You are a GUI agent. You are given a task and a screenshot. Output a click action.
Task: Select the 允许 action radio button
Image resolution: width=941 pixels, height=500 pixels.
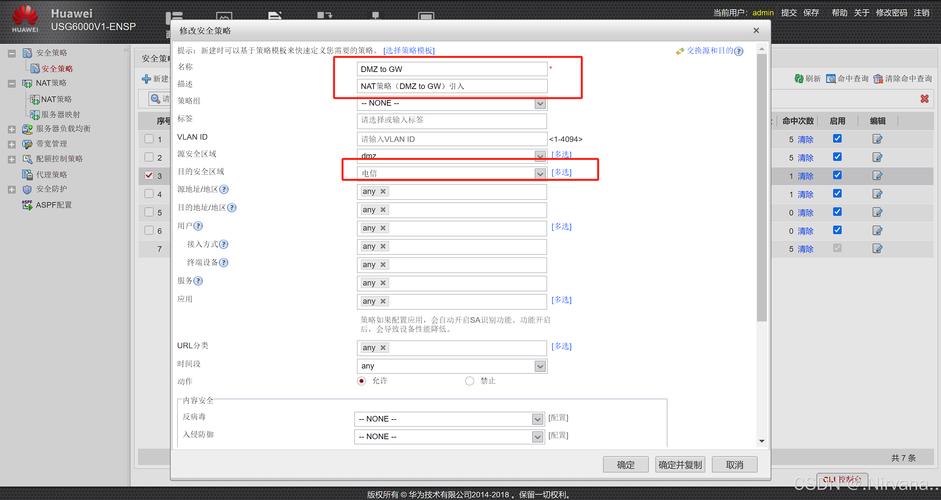click(361, 381)
